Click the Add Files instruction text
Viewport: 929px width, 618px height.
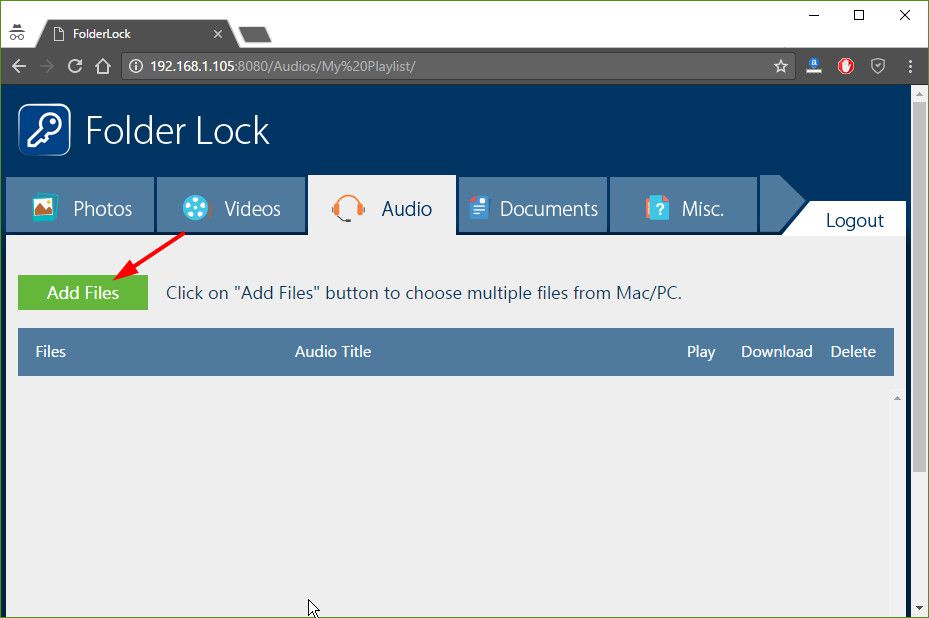(x=424, y=293)
